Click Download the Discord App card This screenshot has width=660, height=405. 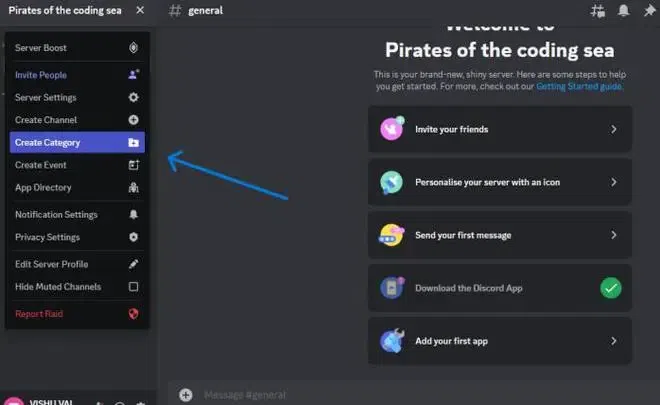[500, 288]
